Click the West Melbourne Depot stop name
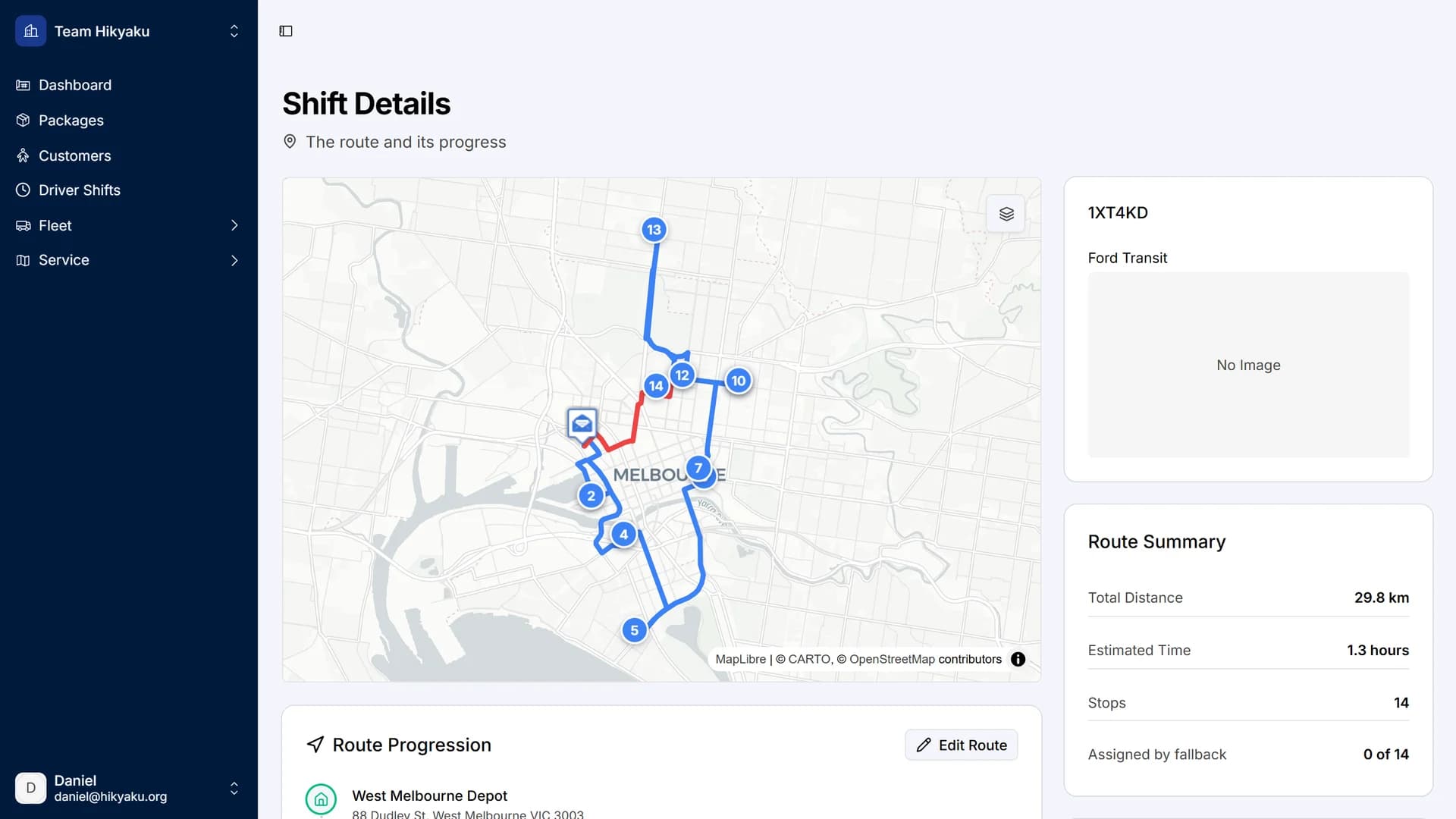 tap(429, 795)
